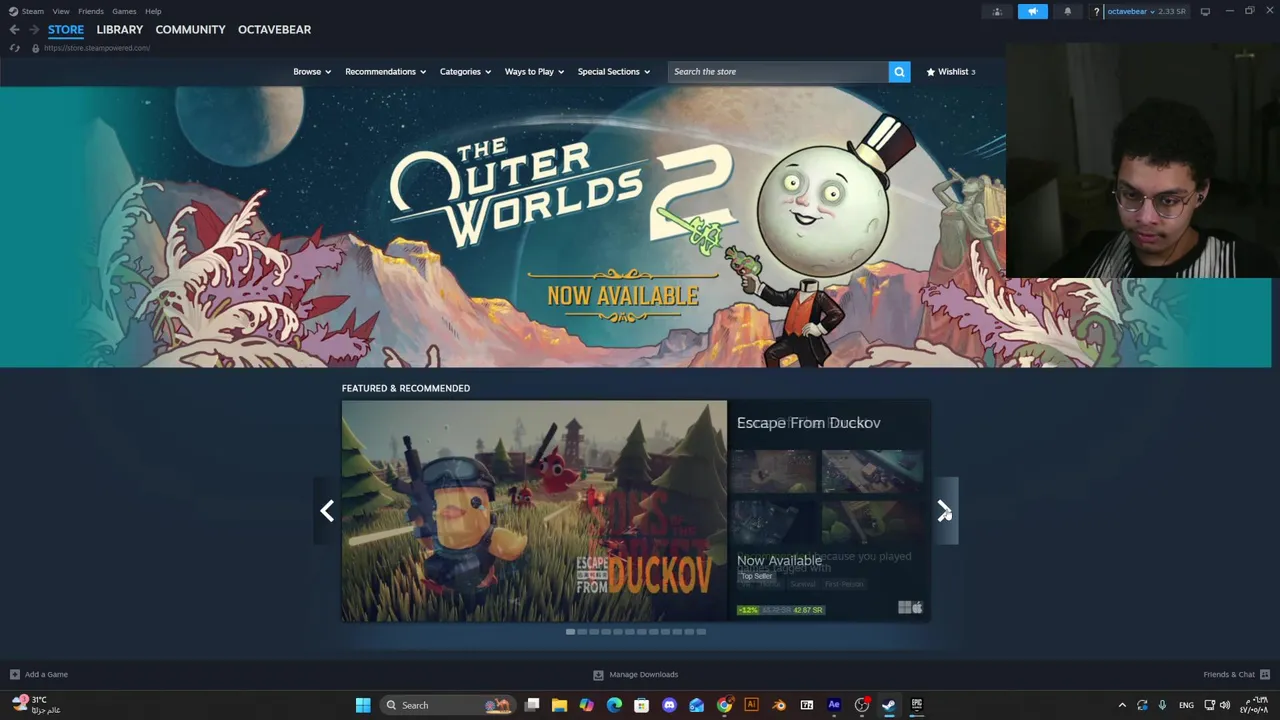The image size is (1280, 720).
Task: Switch to the COMMUNITY tab
Action: click(190, 30)
